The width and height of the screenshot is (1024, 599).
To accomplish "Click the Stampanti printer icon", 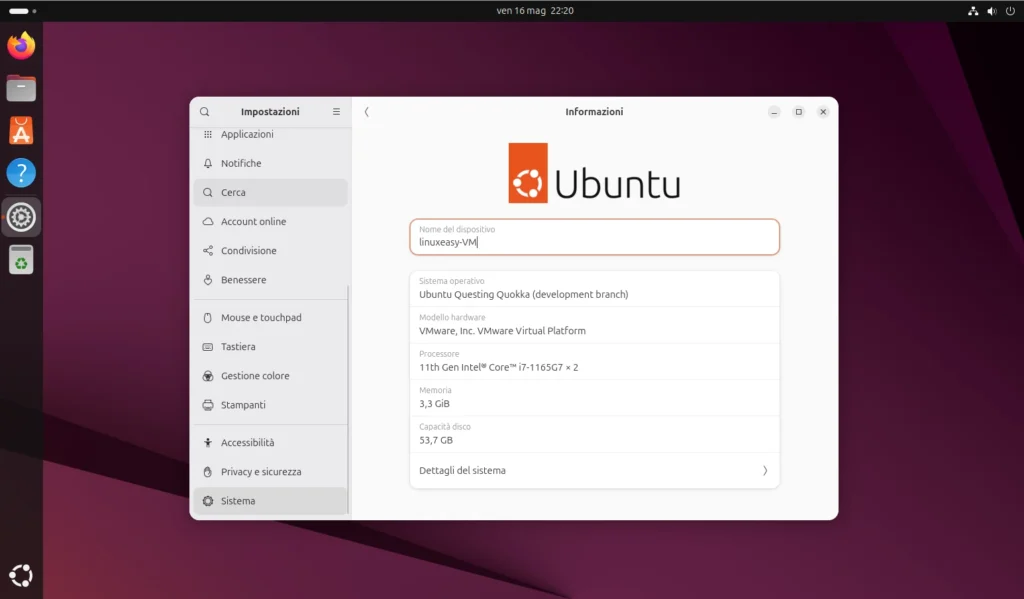I will click(208, 405).
